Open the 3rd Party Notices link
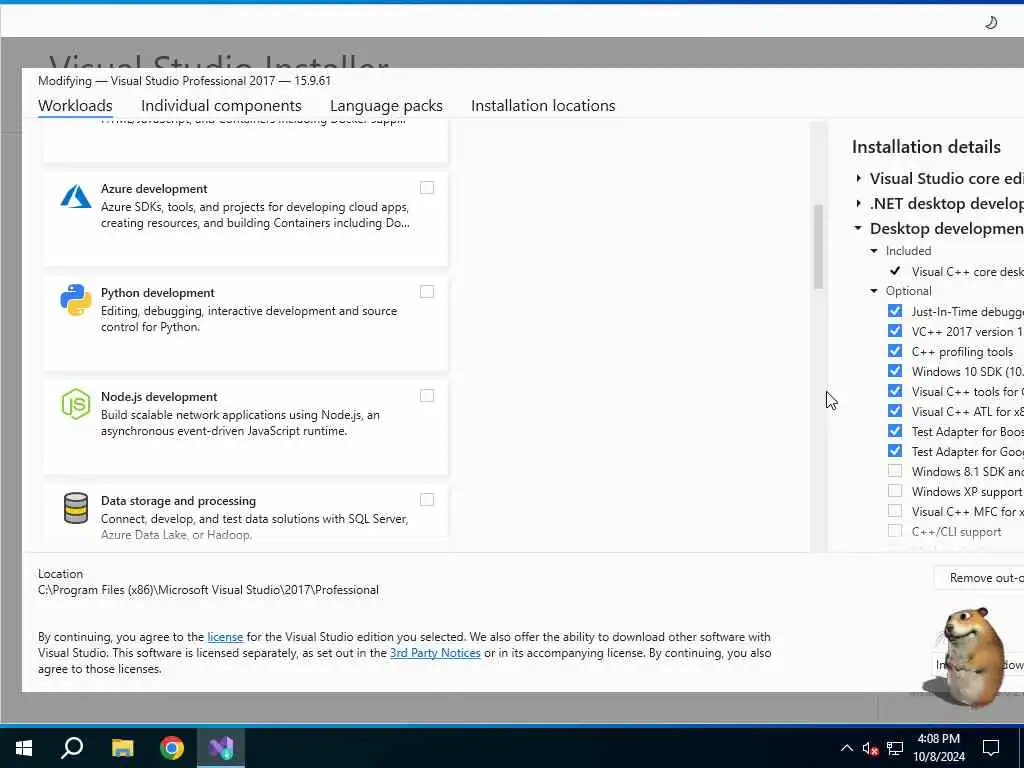The image size is (1024, 768). coord(435,653)
